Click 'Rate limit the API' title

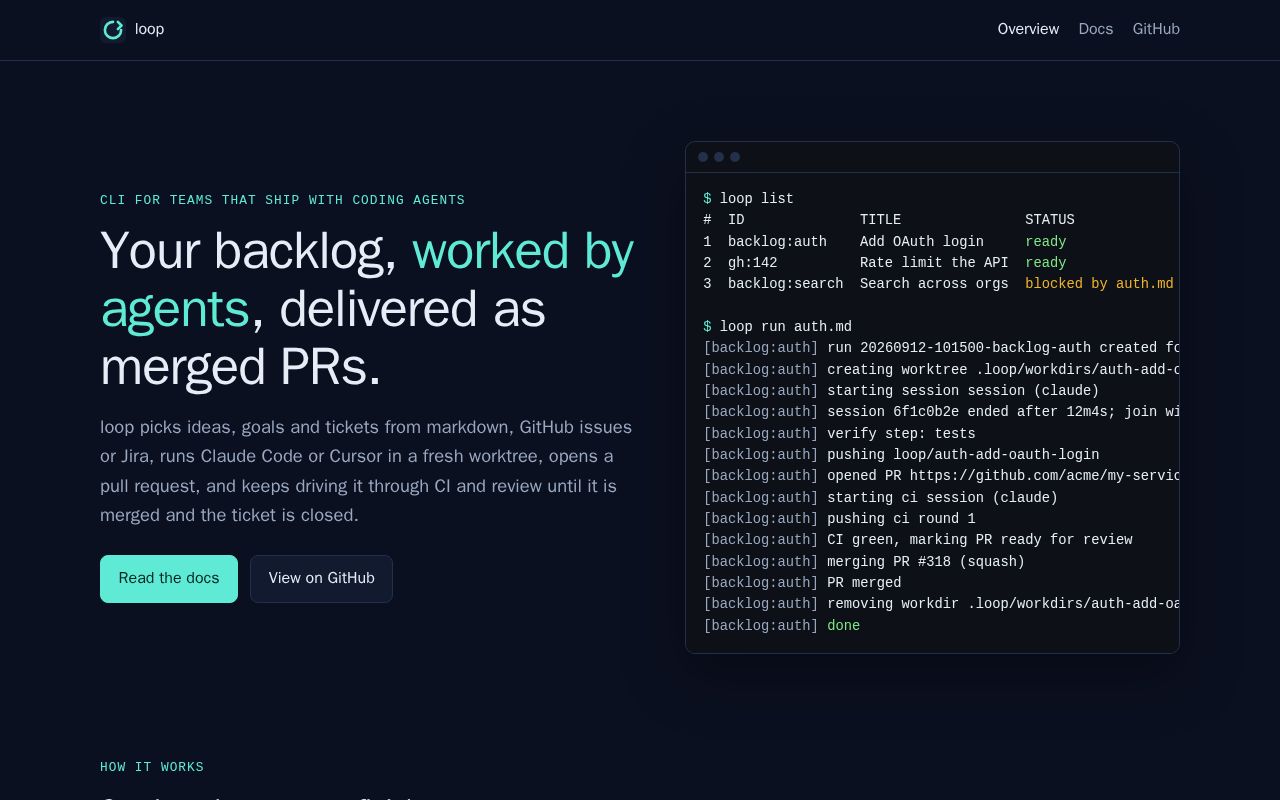tap(934, 263)
